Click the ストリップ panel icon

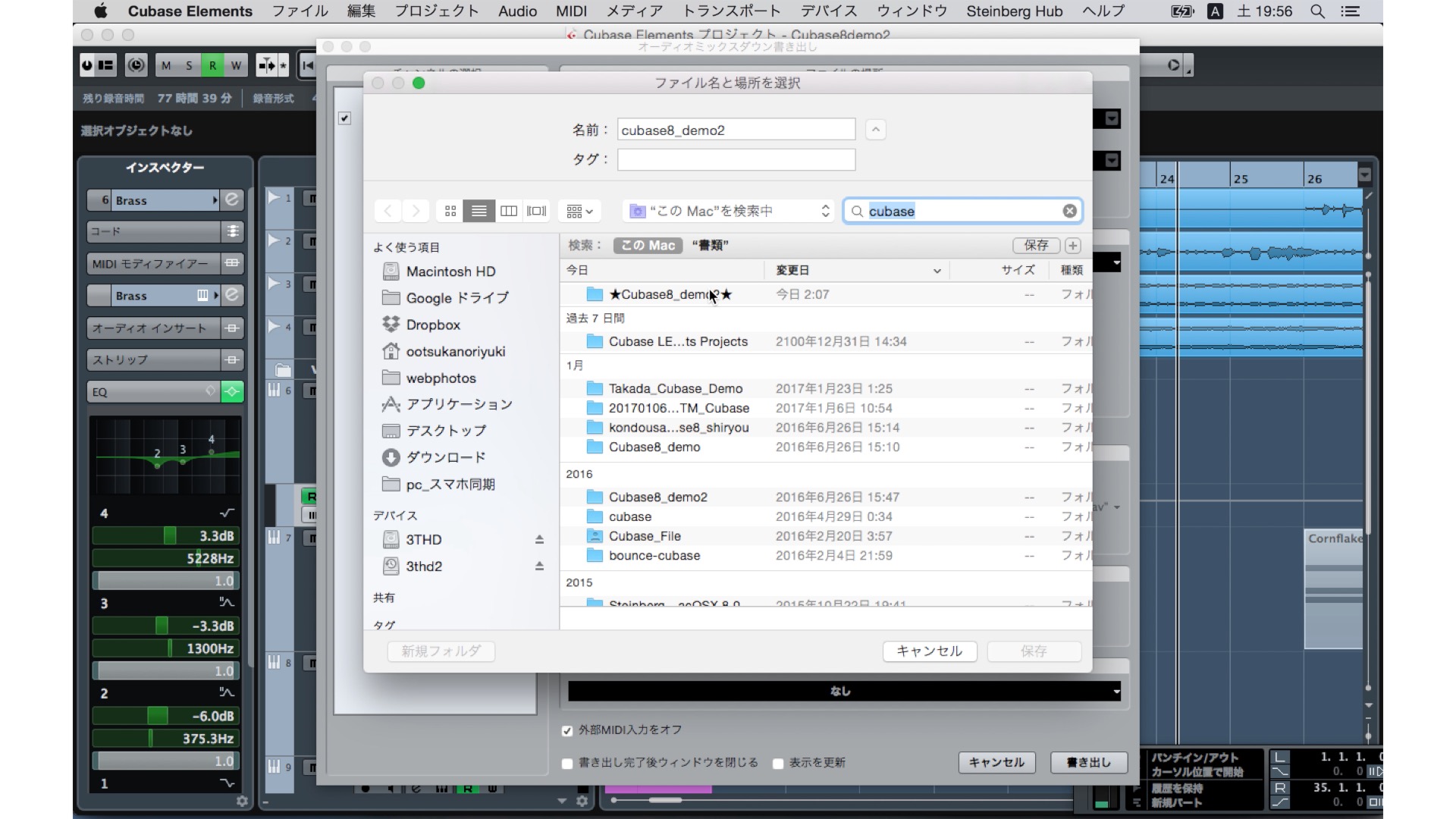pyautogui.click(x=232, y=360)
